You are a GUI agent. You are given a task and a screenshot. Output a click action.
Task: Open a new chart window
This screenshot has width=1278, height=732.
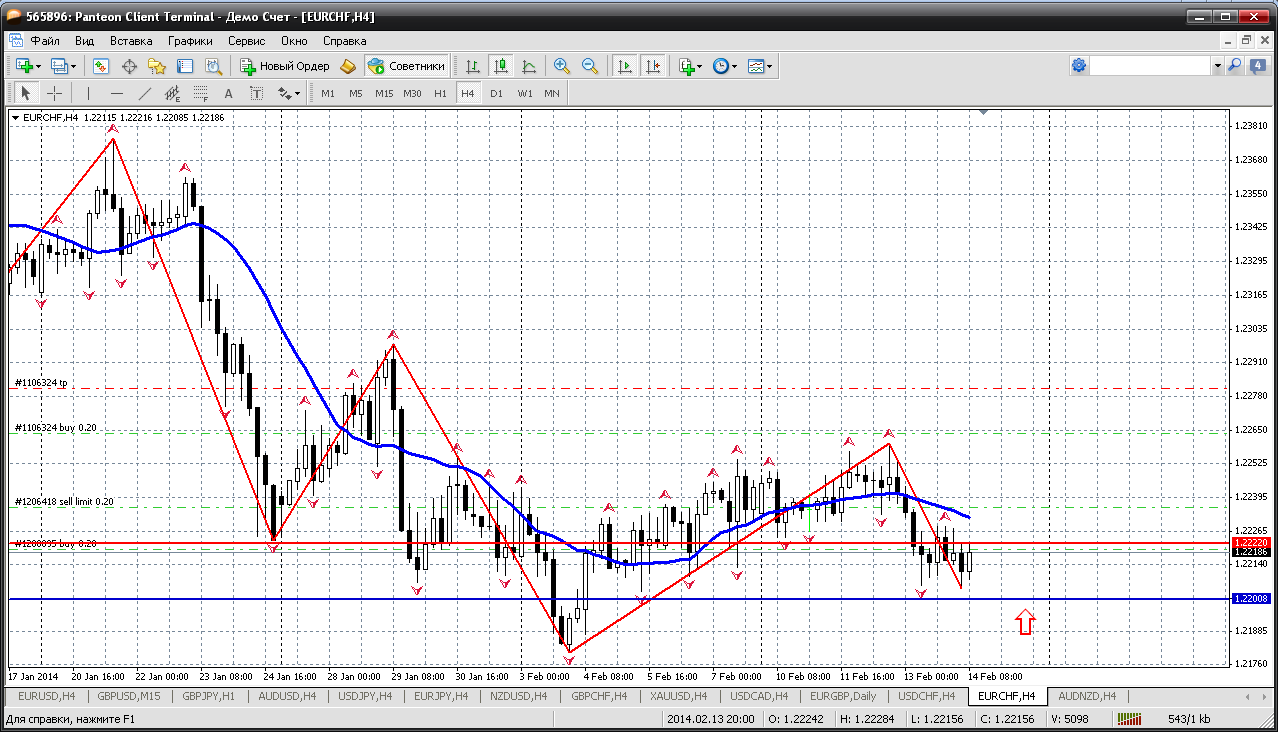click(23, 66)
